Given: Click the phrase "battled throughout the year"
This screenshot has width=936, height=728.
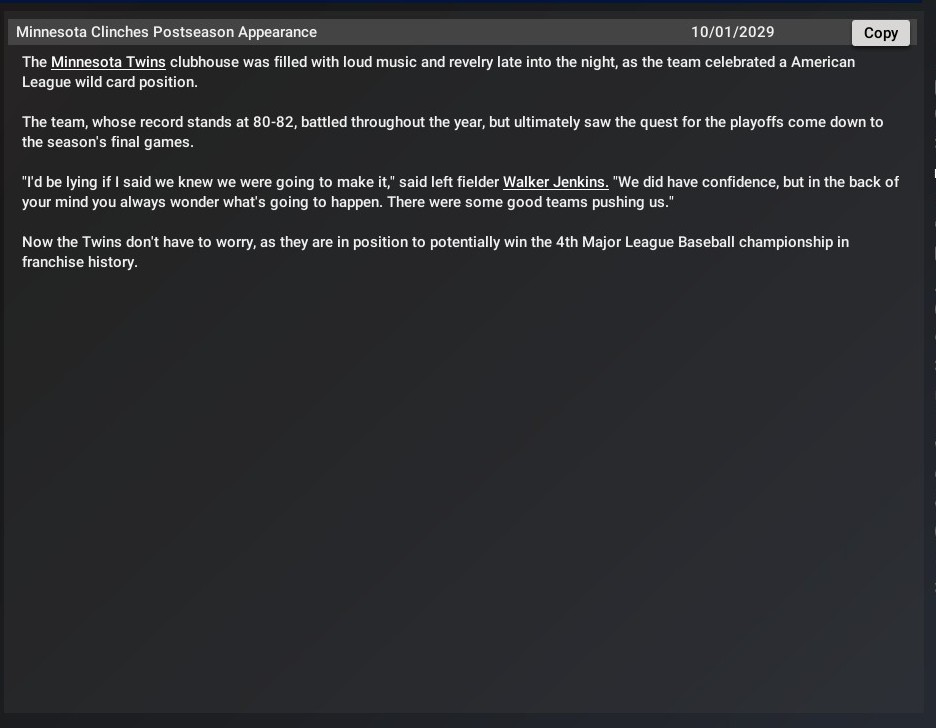Looking at the screenshot, I should coord(392,122).
